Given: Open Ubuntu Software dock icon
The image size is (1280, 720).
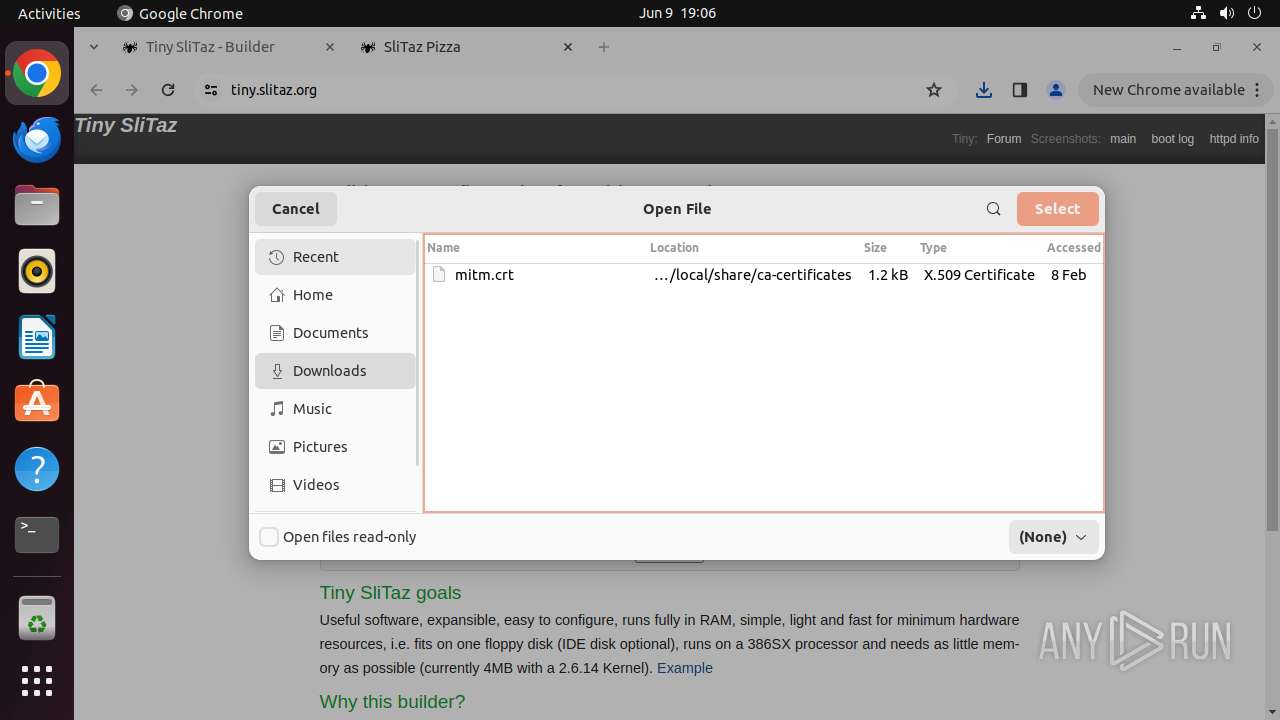Looking at the screenshot, I should pyautogui.click(x=37, y=403).
